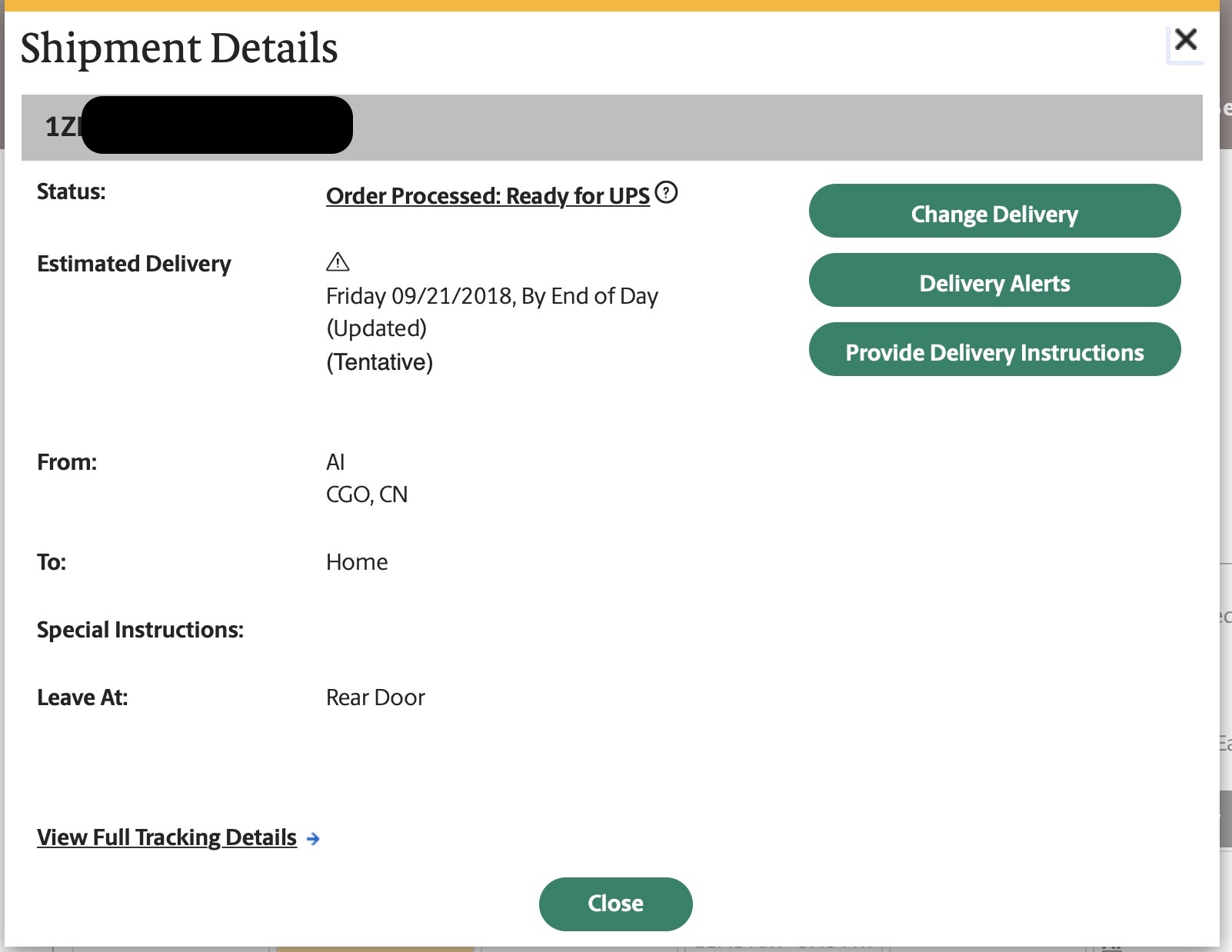
Task: Click the CGO, CN origin location
Action: pyautogui.click(x=367, y=494)
